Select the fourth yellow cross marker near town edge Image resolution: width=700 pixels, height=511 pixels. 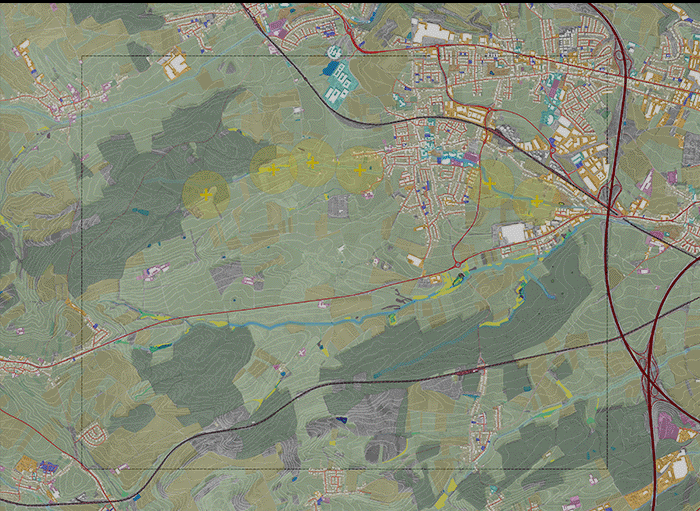(359, 170)
